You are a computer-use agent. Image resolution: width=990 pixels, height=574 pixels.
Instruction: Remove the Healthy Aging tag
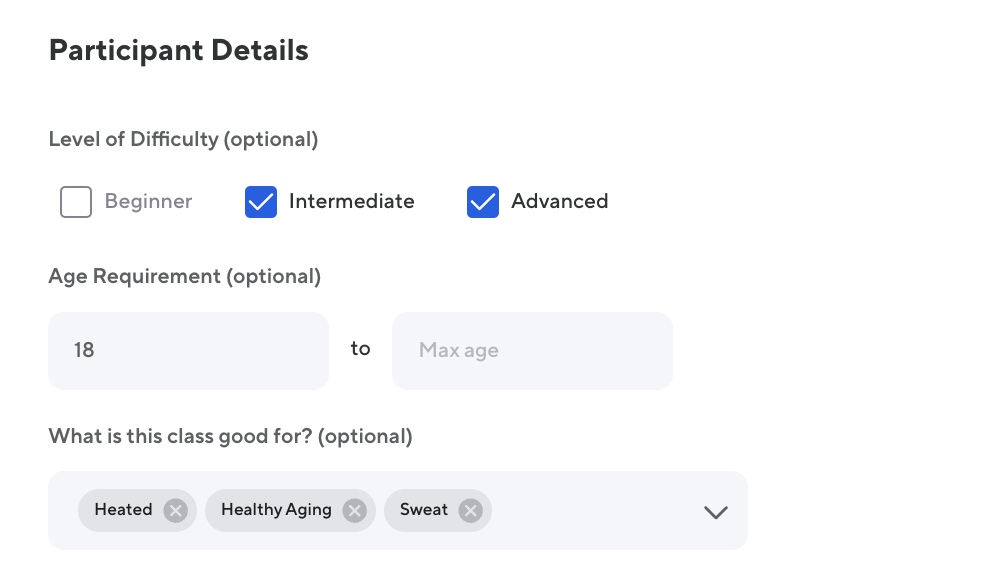(354, 511)
